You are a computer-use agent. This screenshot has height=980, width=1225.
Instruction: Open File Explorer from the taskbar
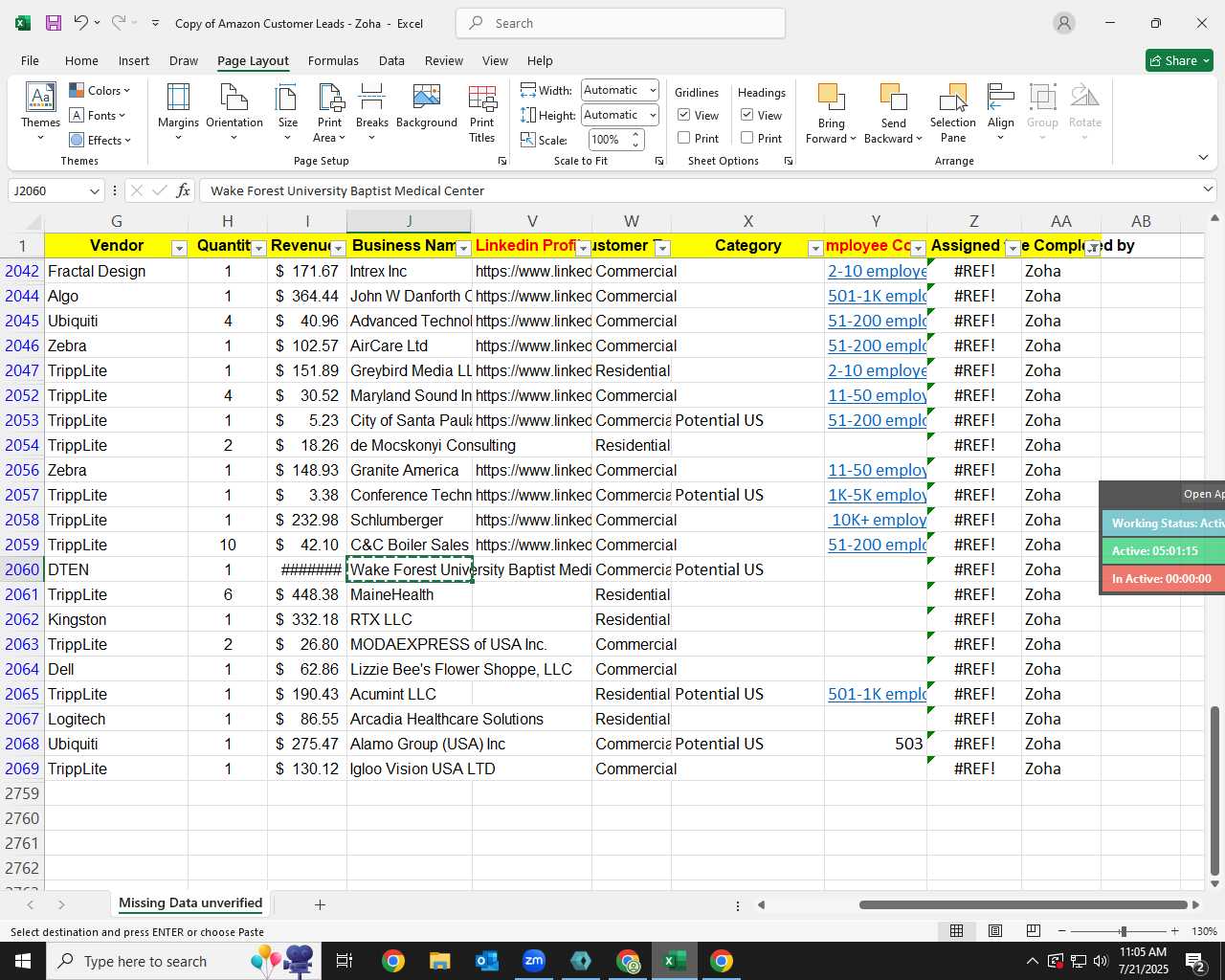click(439, 961)
